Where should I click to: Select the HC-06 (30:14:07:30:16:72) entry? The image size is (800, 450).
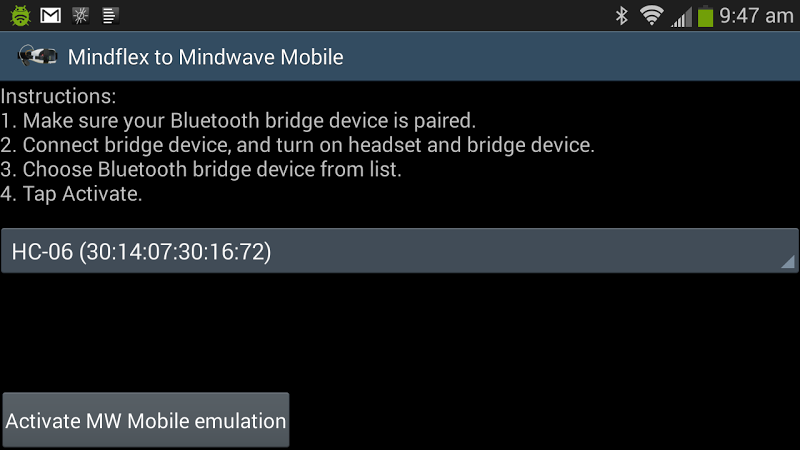[141, 252]
